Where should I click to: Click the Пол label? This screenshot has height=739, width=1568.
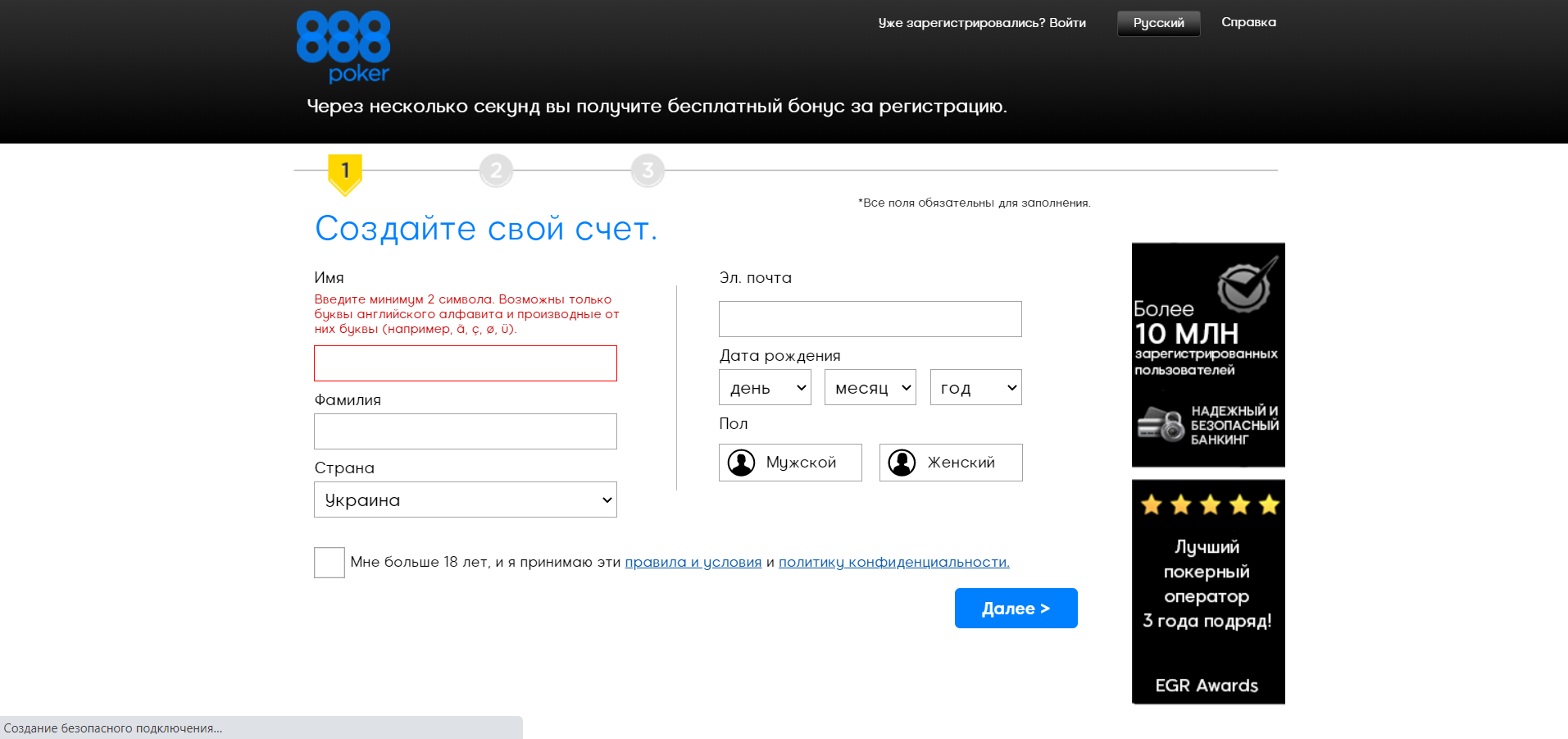pyautogui.click(x=734, y=424)
